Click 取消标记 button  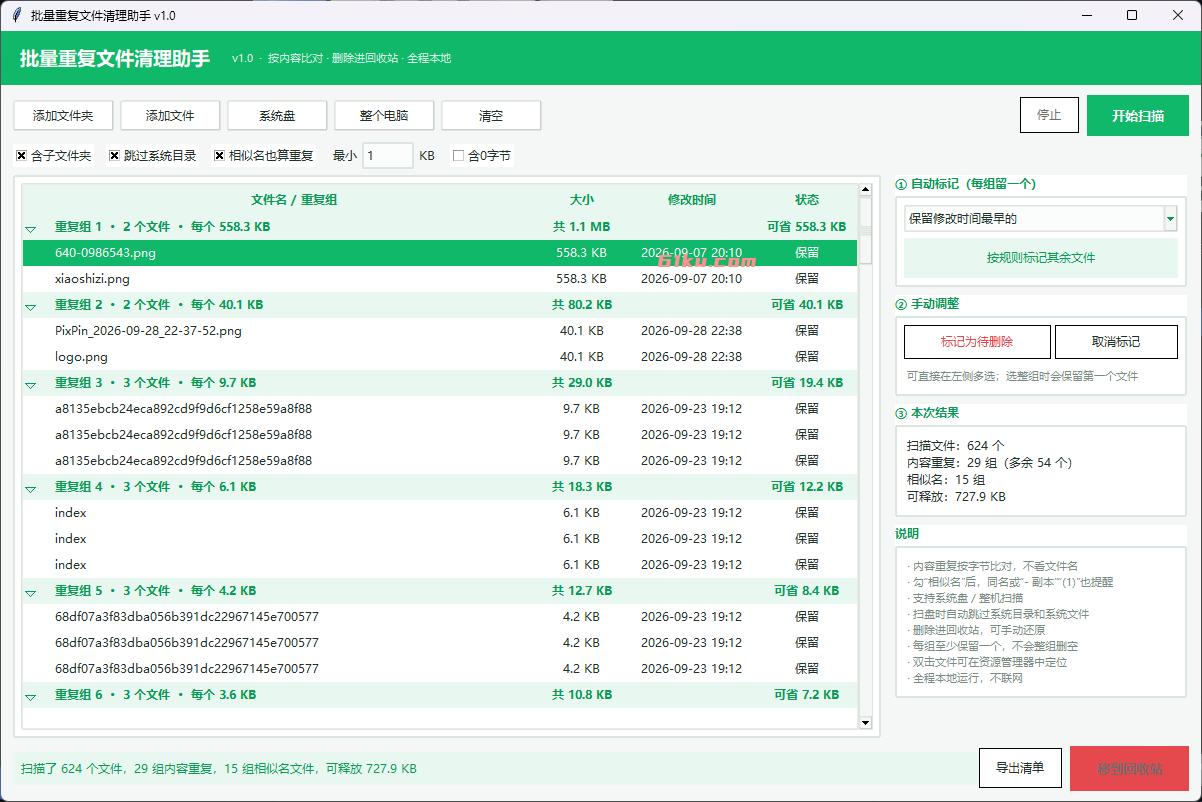tap(1116, 342)
